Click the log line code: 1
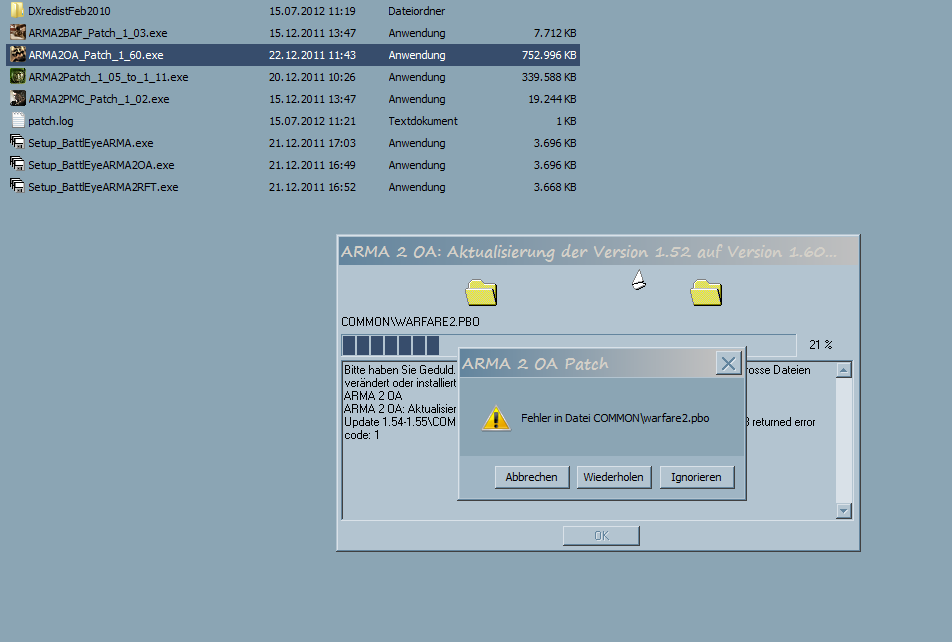The width and height of the screenshot is (952, 642). point(362,435)
